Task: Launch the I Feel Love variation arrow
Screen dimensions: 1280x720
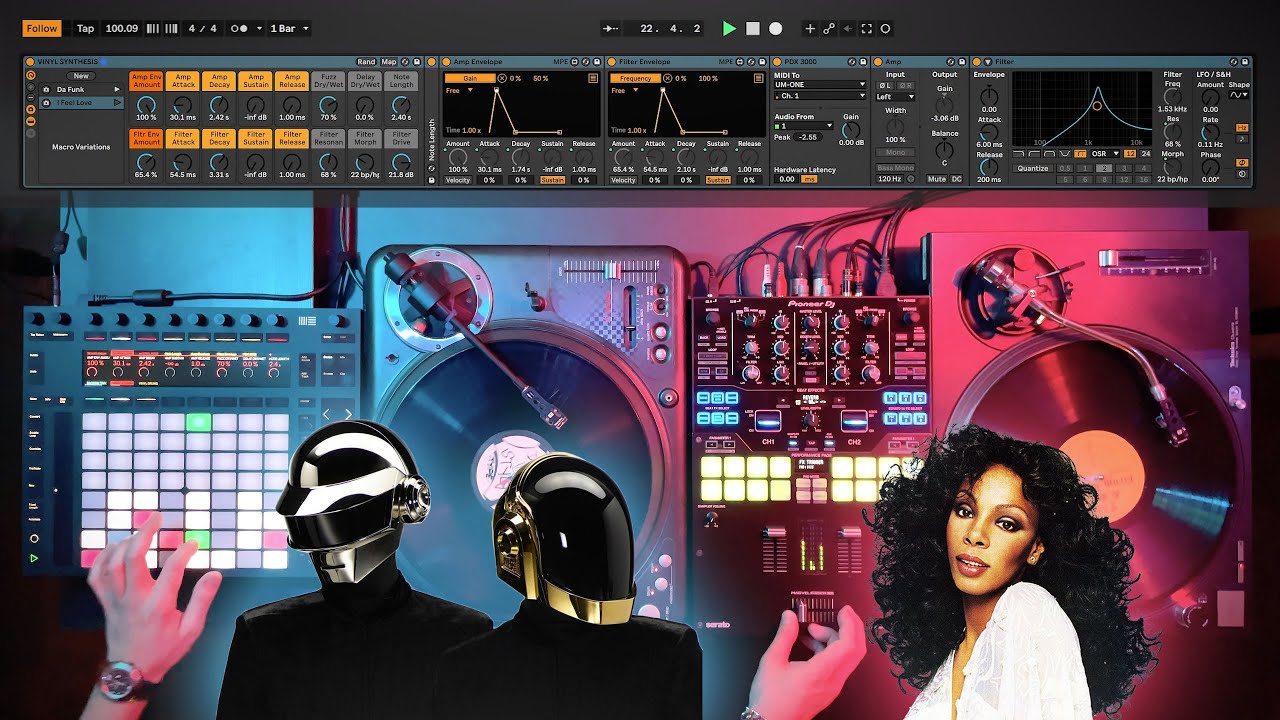Action: pos(117,103)
